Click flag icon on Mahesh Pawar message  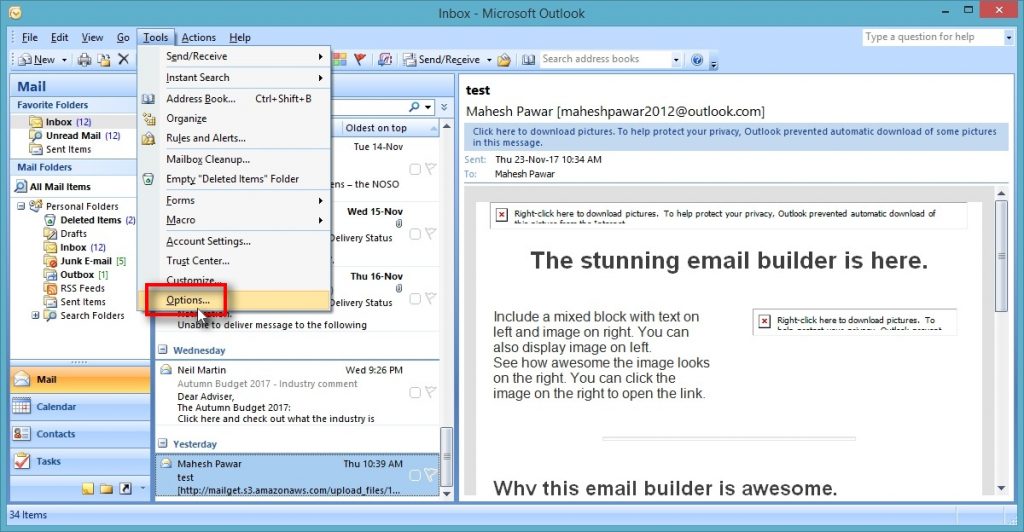430,475
